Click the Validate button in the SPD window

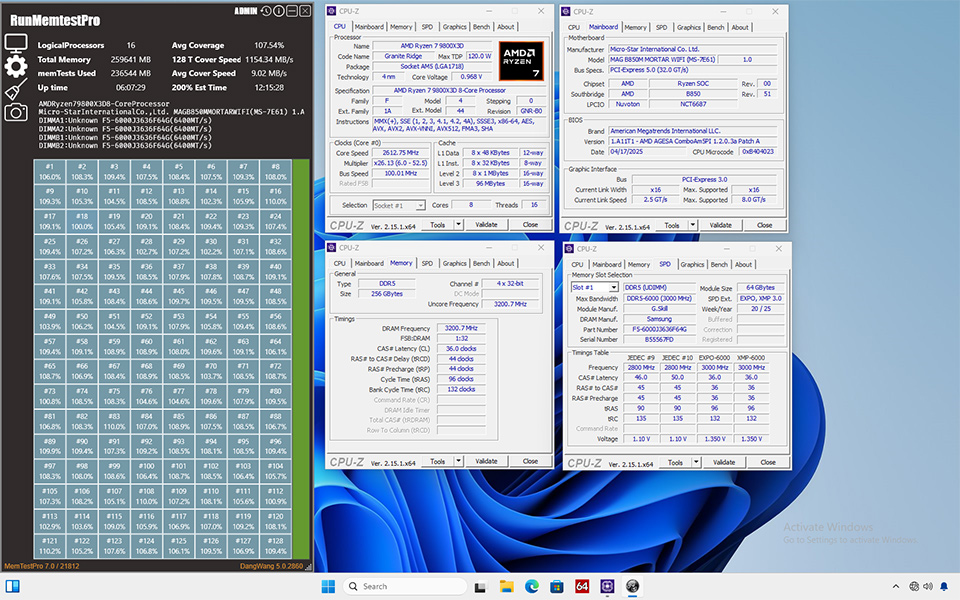(x=724, y=462)
